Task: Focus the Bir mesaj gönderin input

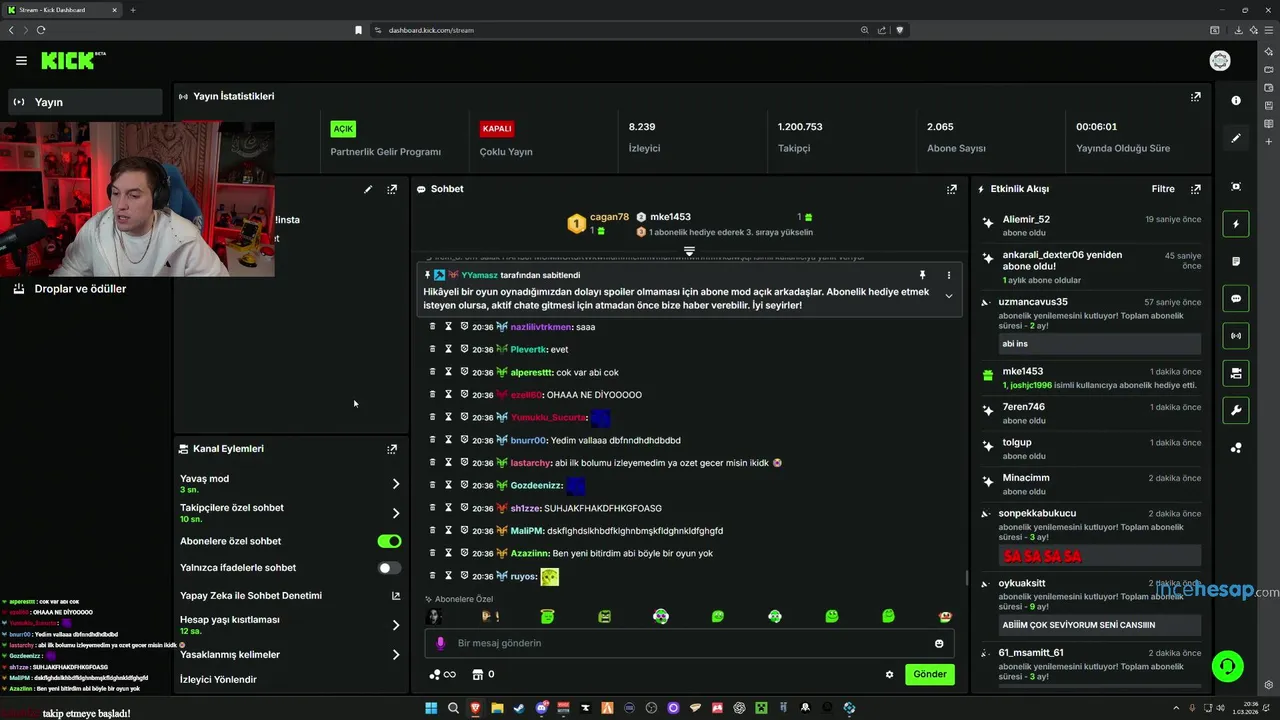Action: [x=689, y=643]
